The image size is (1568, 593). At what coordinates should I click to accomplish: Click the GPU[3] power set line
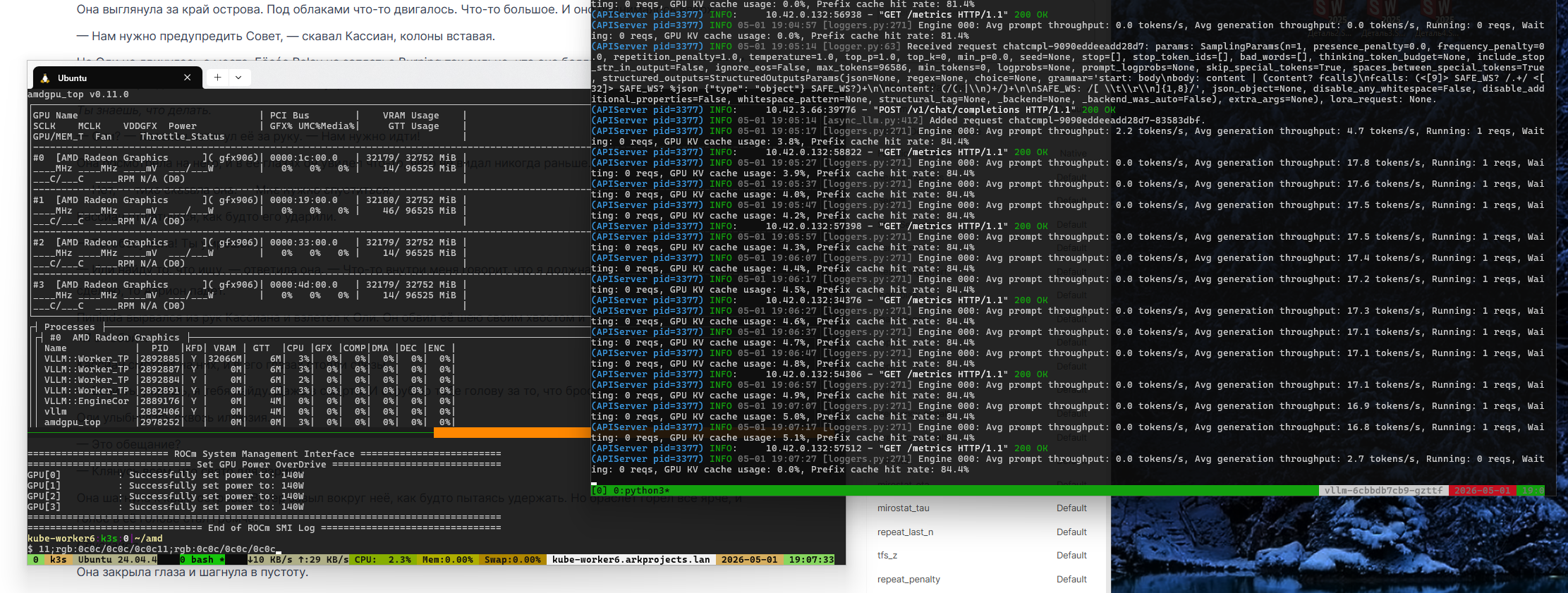click(166, 507)
